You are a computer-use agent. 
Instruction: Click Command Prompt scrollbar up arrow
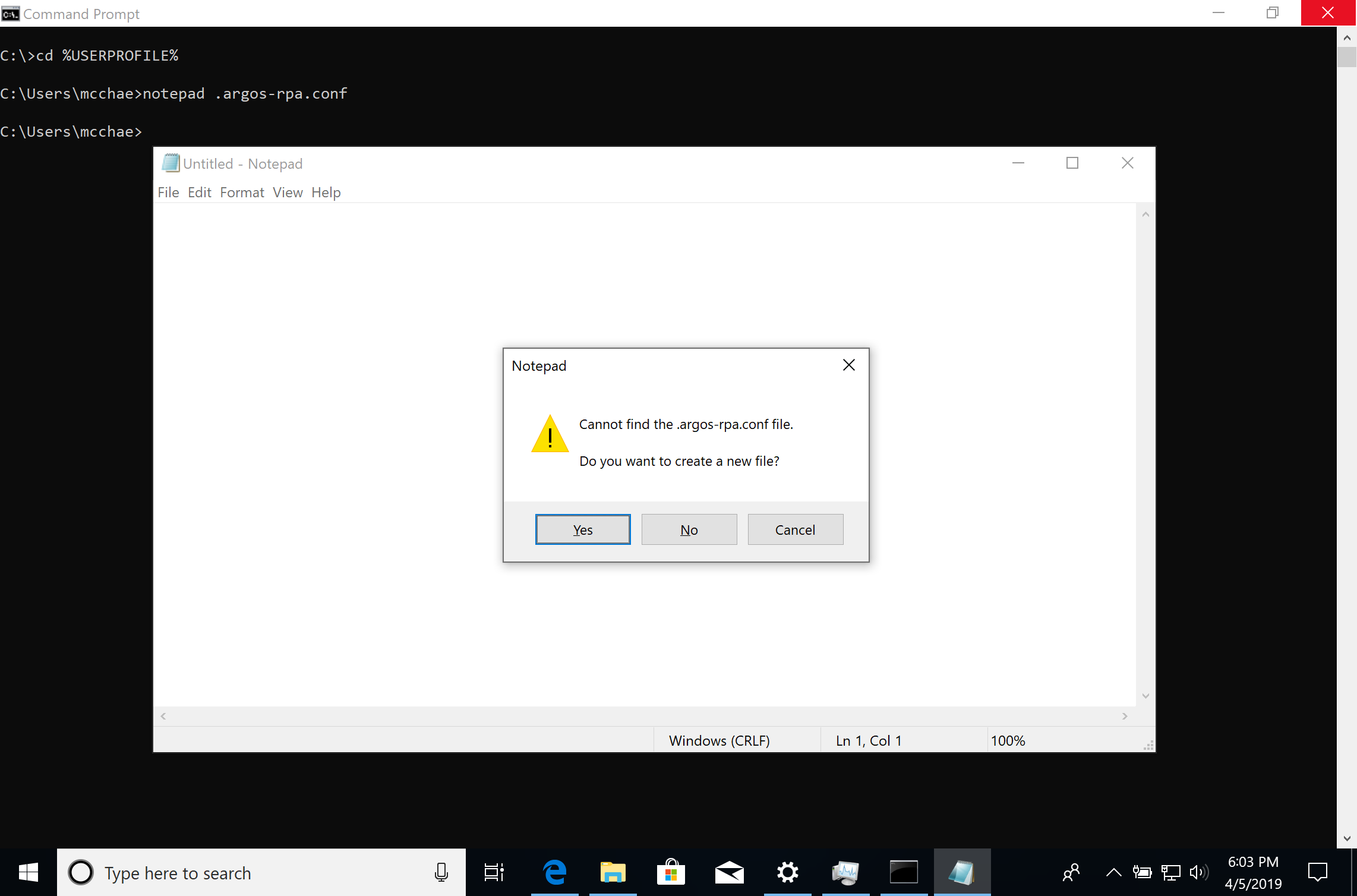coord(1346,37)
